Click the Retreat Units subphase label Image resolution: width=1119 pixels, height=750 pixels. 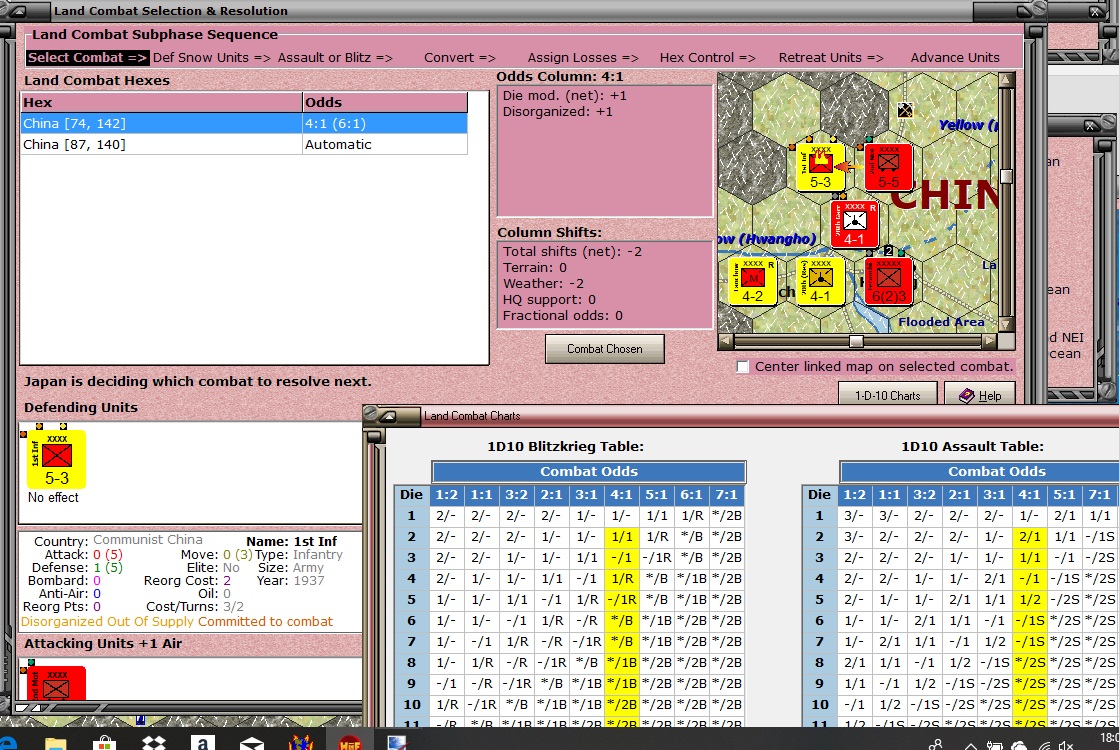[x=831, y=58]
